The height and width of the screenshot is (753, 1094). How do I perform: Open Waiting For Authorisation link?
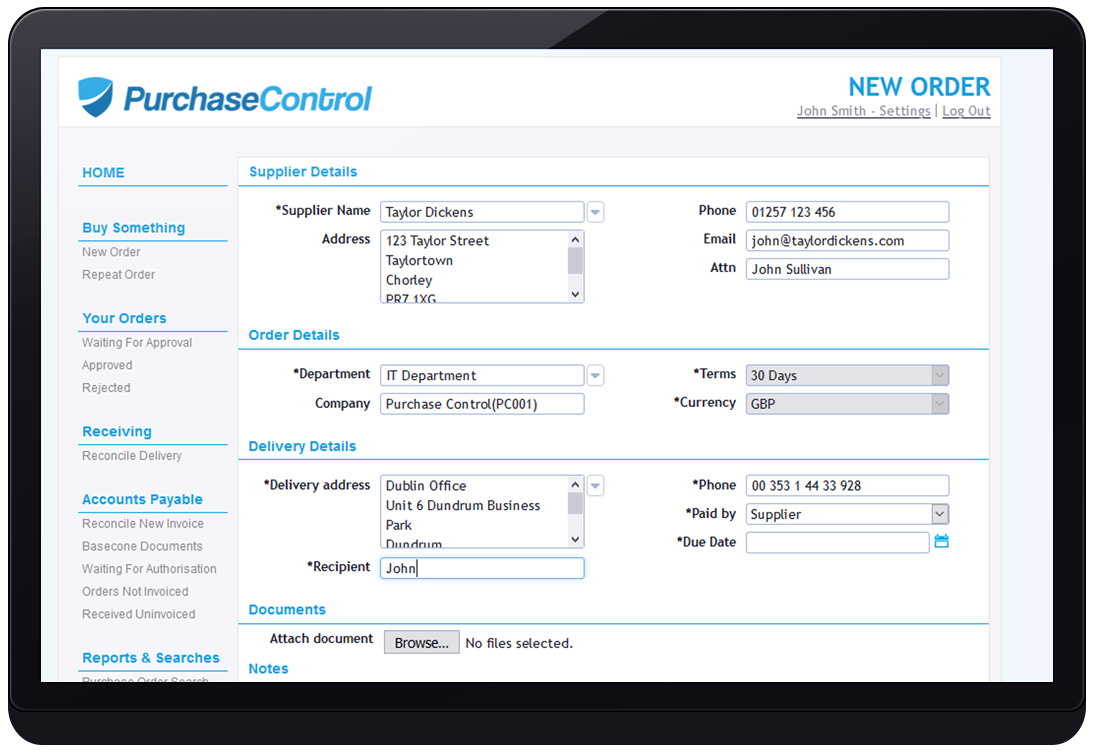click(149, 569)
